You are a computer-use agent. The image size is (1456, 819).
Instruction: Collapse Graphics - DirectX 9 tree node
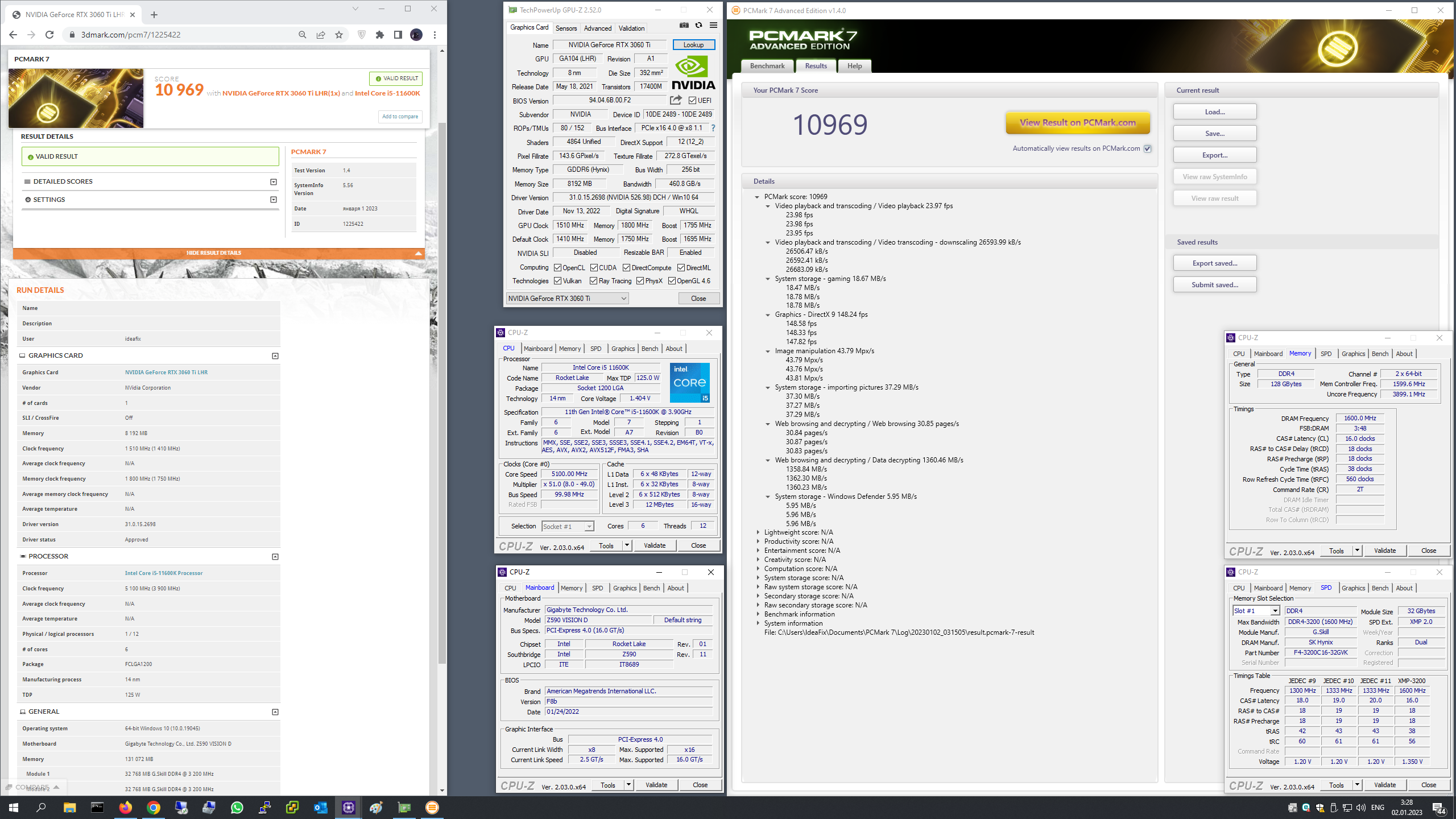coord(768,315)
